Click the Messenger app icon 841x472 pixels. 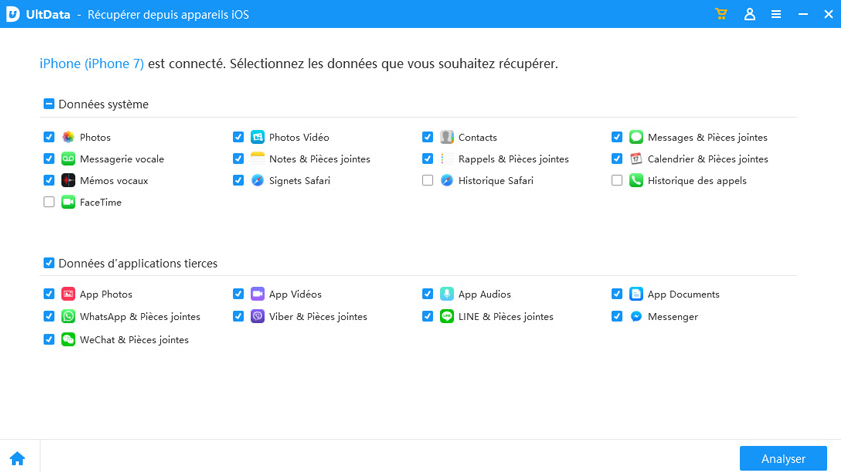(636, 316)
